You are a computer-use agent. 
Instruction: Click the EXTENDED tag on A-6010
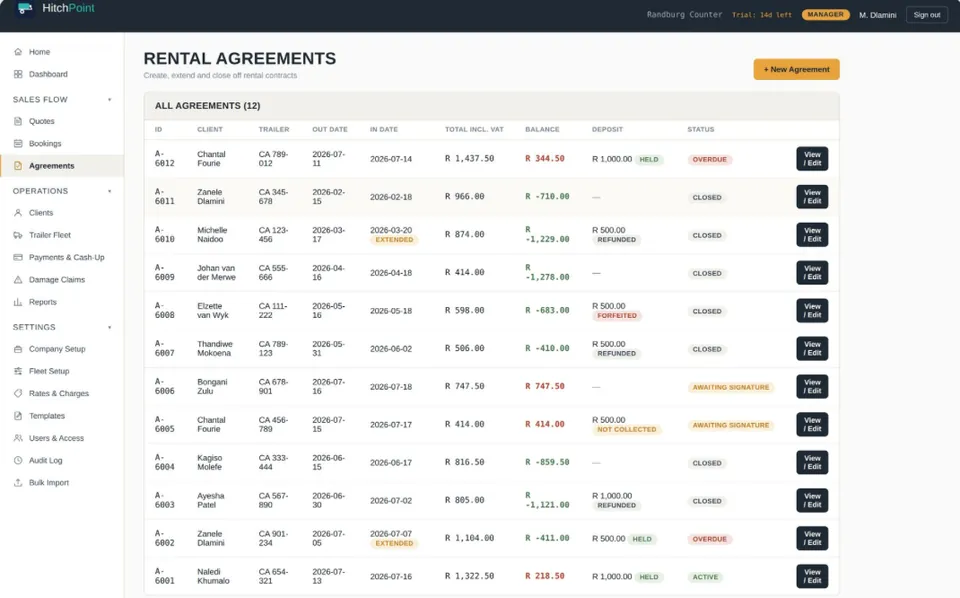point(394,240)
